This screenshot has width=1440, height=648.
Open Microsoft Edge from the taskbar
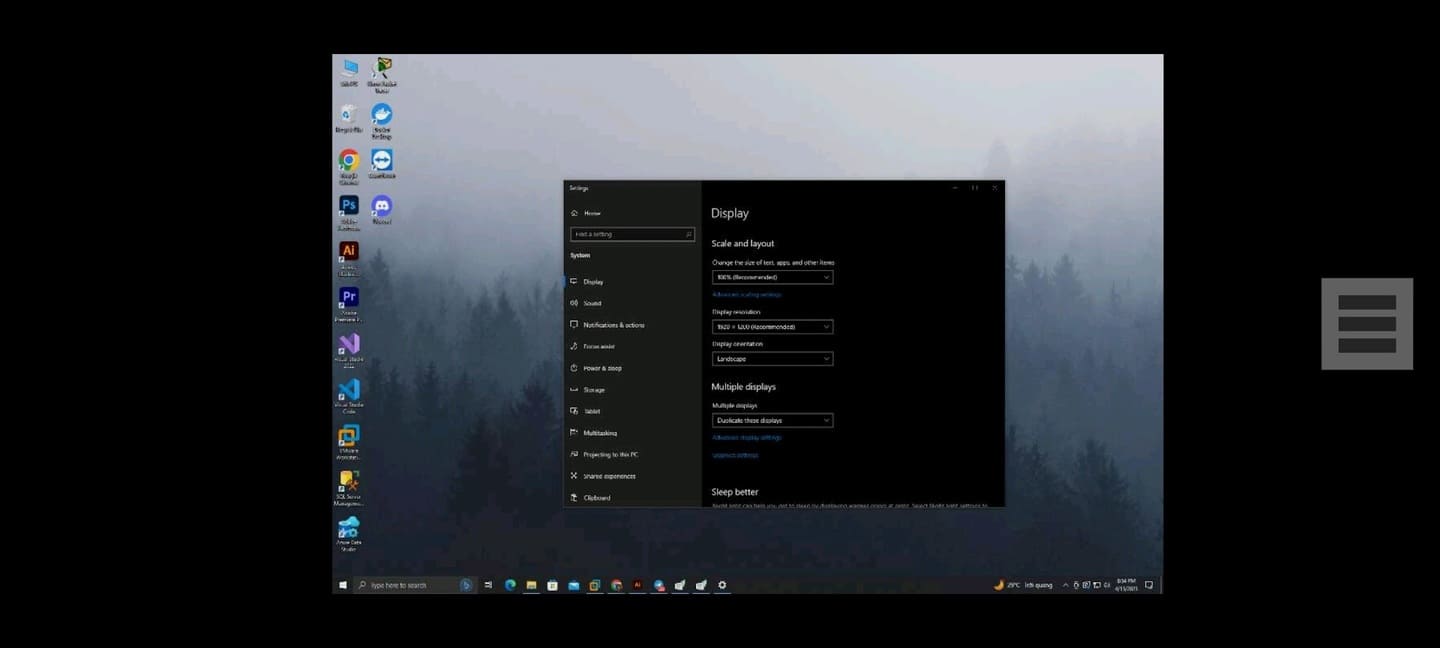click(x=510, y=585)
